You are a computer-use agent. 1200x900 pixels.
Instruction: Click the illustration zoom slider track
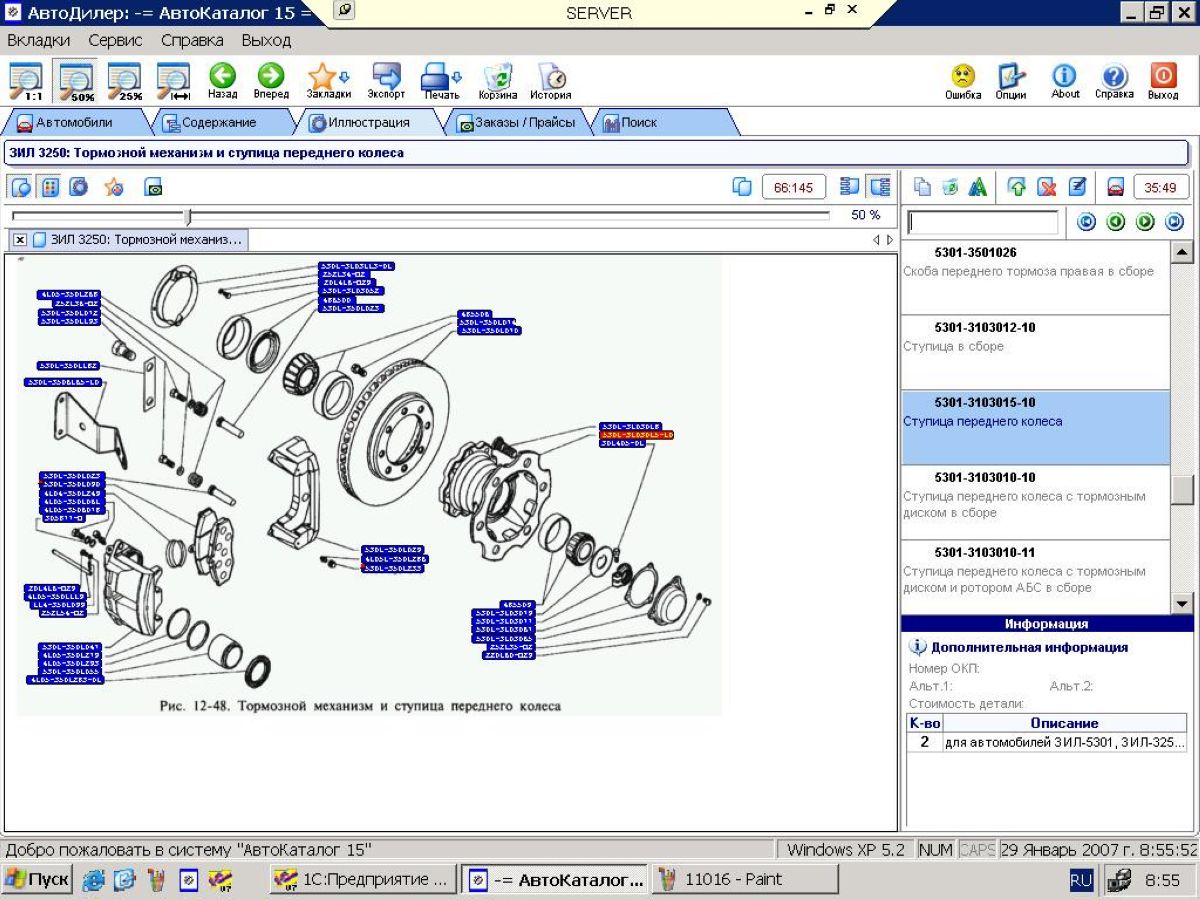pos(500,215)
